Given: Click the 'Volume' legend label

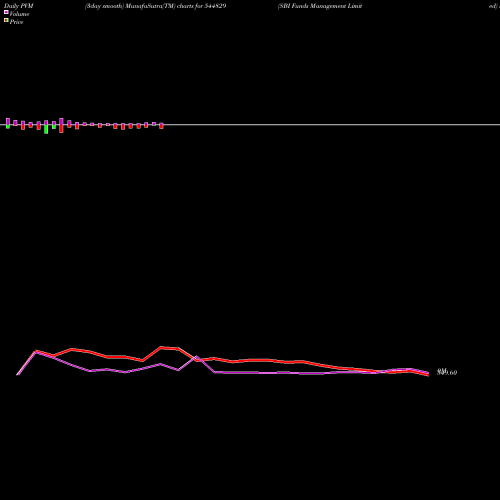Looking at the screenshot, I should pyautogui.click(x=19, y=14).
